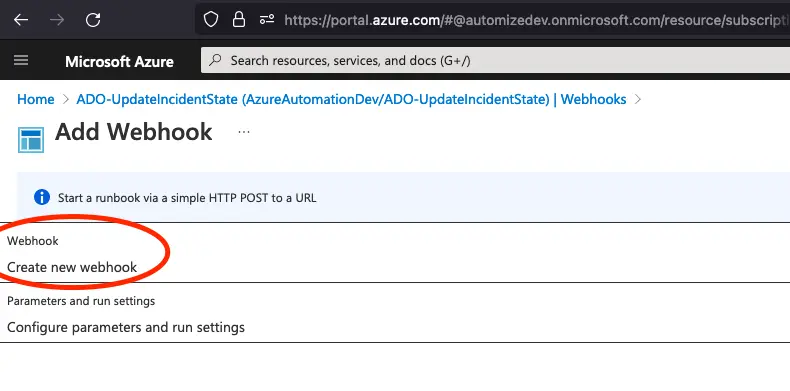
Task: Open the Azure portal hamburger menu
Action: [x=21, y=61]
